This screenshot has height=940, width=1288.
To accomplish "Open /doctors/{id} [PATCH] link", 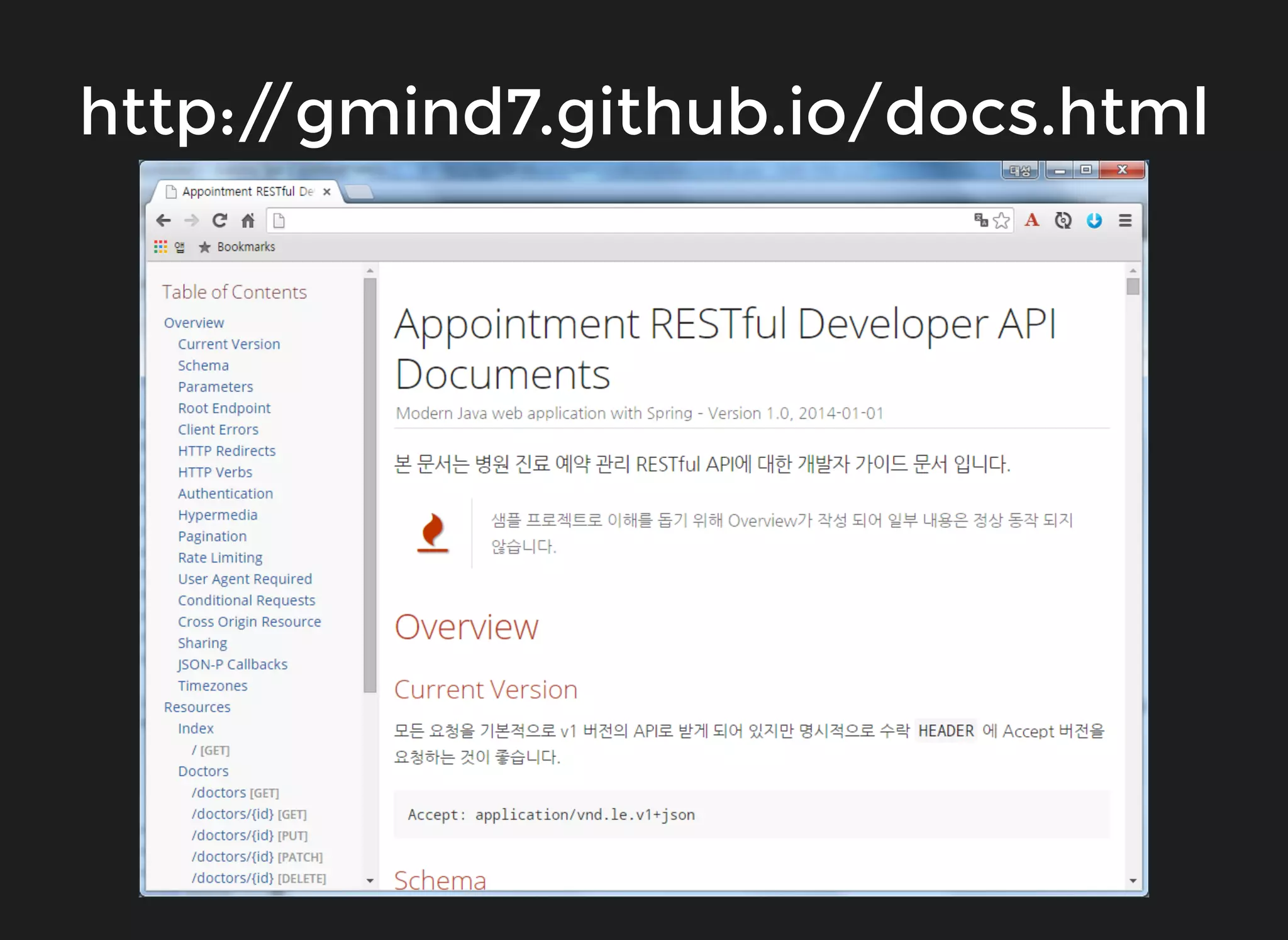I will [x=257, y=857].
